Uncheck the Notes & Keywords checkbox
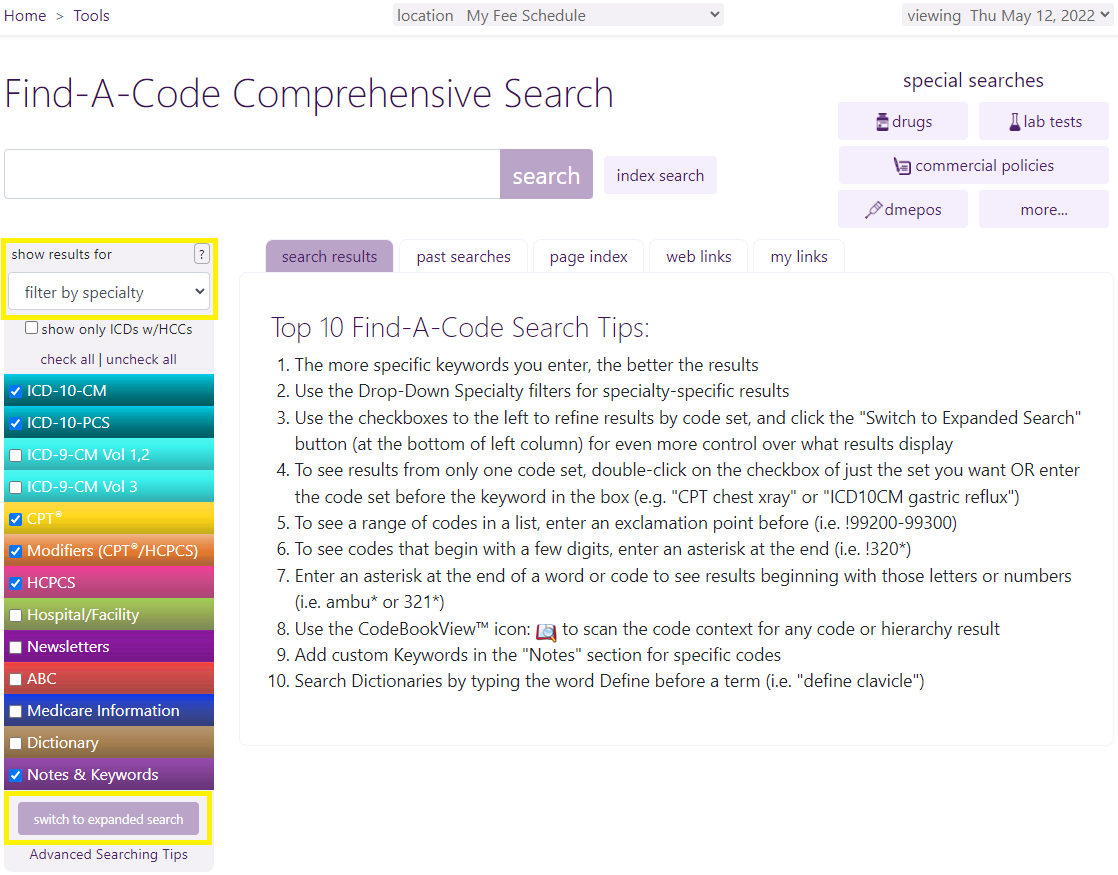1118x875 pixels. [16, 775]
